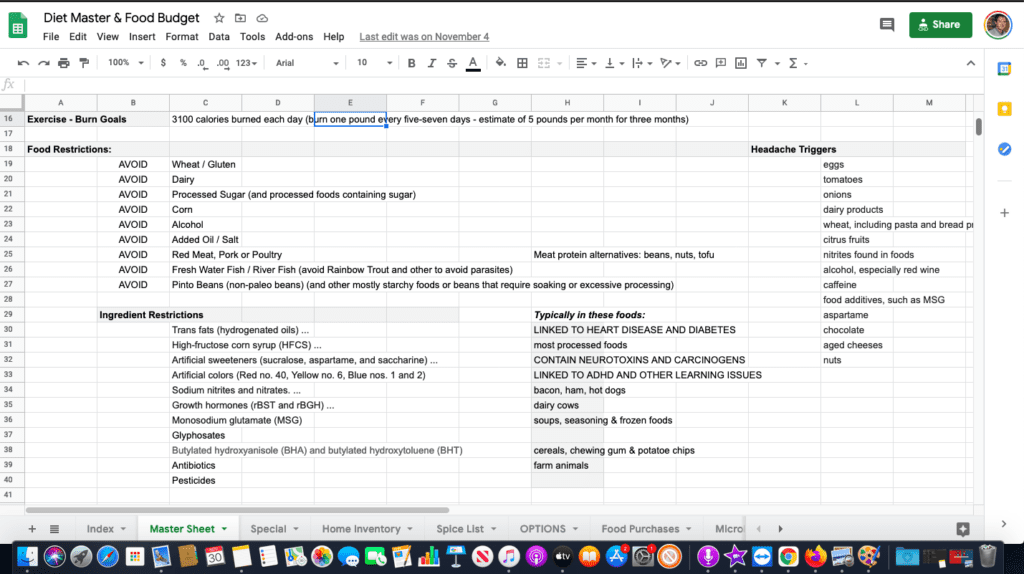The image size is (1024, 574).
Task: Open the horizontal align dropdown
Action: (586, 63)
